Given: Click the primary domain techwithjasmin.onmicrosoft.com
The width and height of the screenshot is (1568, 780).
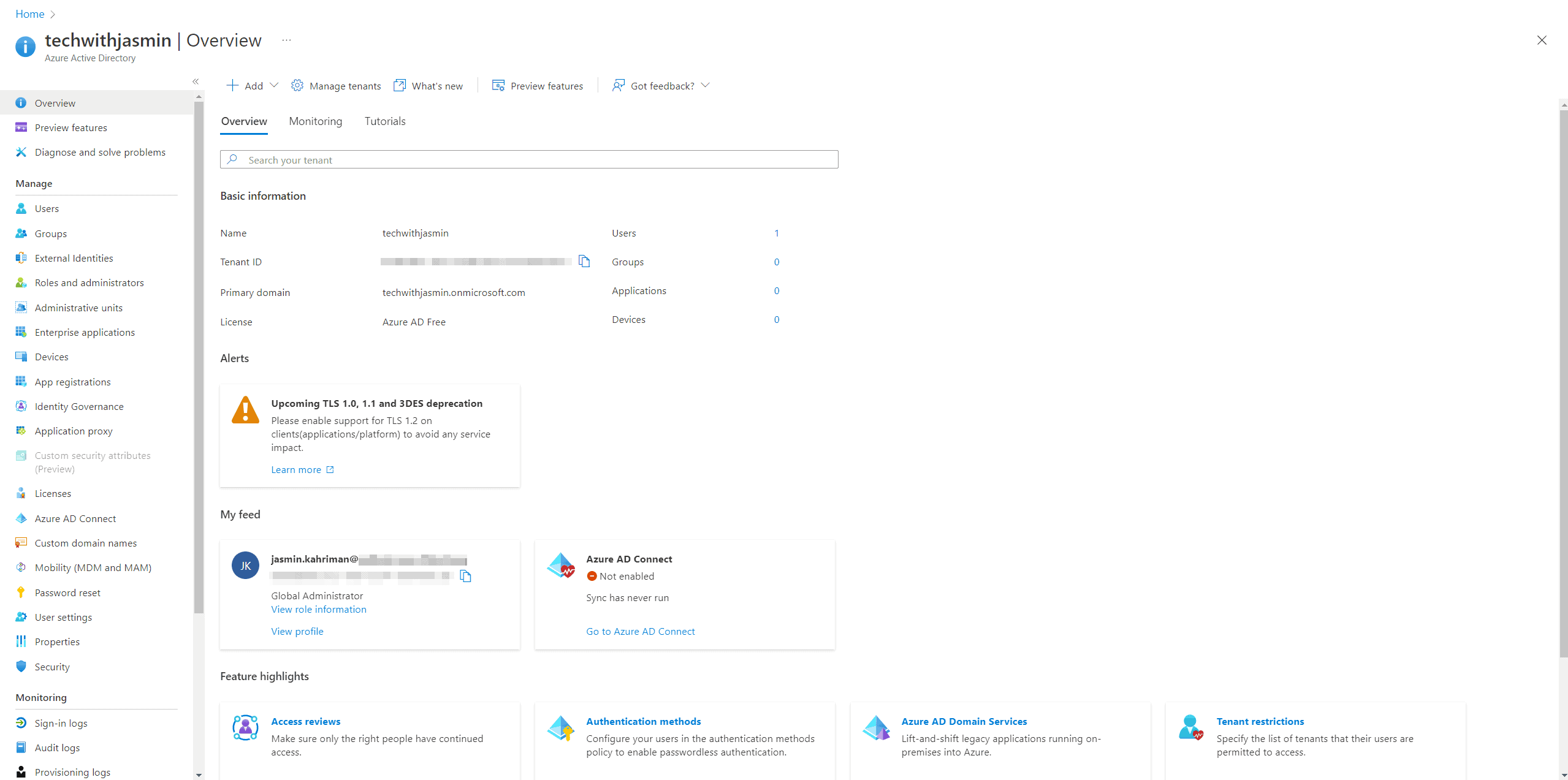Looking at the screenshot, I should (454, 292).
